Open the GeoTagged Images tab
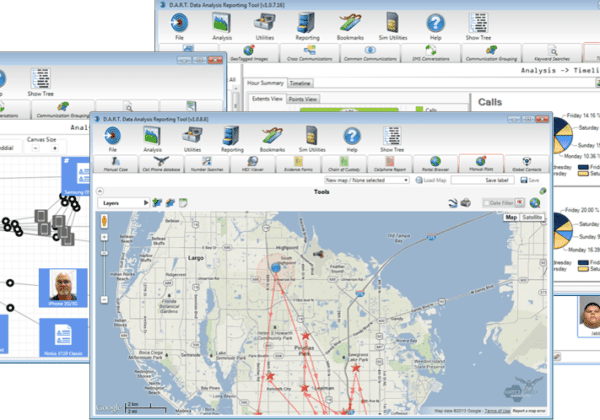 pos(249,53)
